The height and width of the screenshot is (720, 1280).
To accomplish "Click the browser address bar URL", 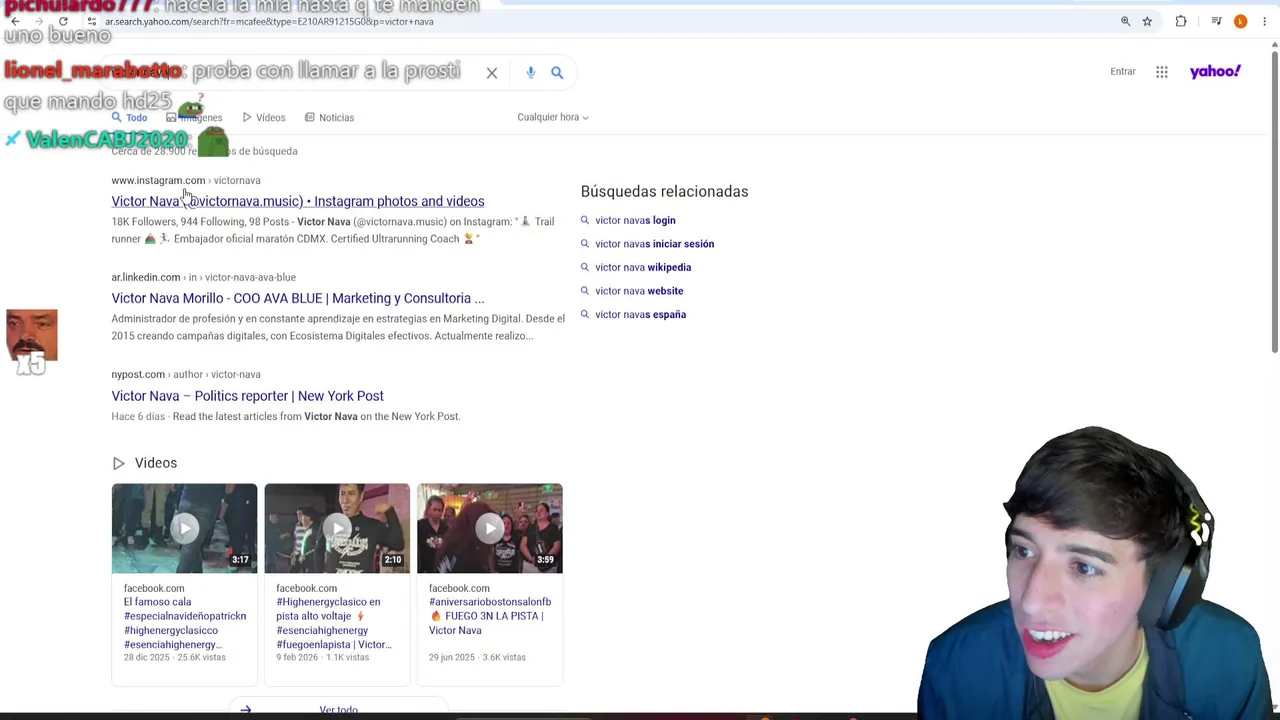I will click(x=270, y=21).
